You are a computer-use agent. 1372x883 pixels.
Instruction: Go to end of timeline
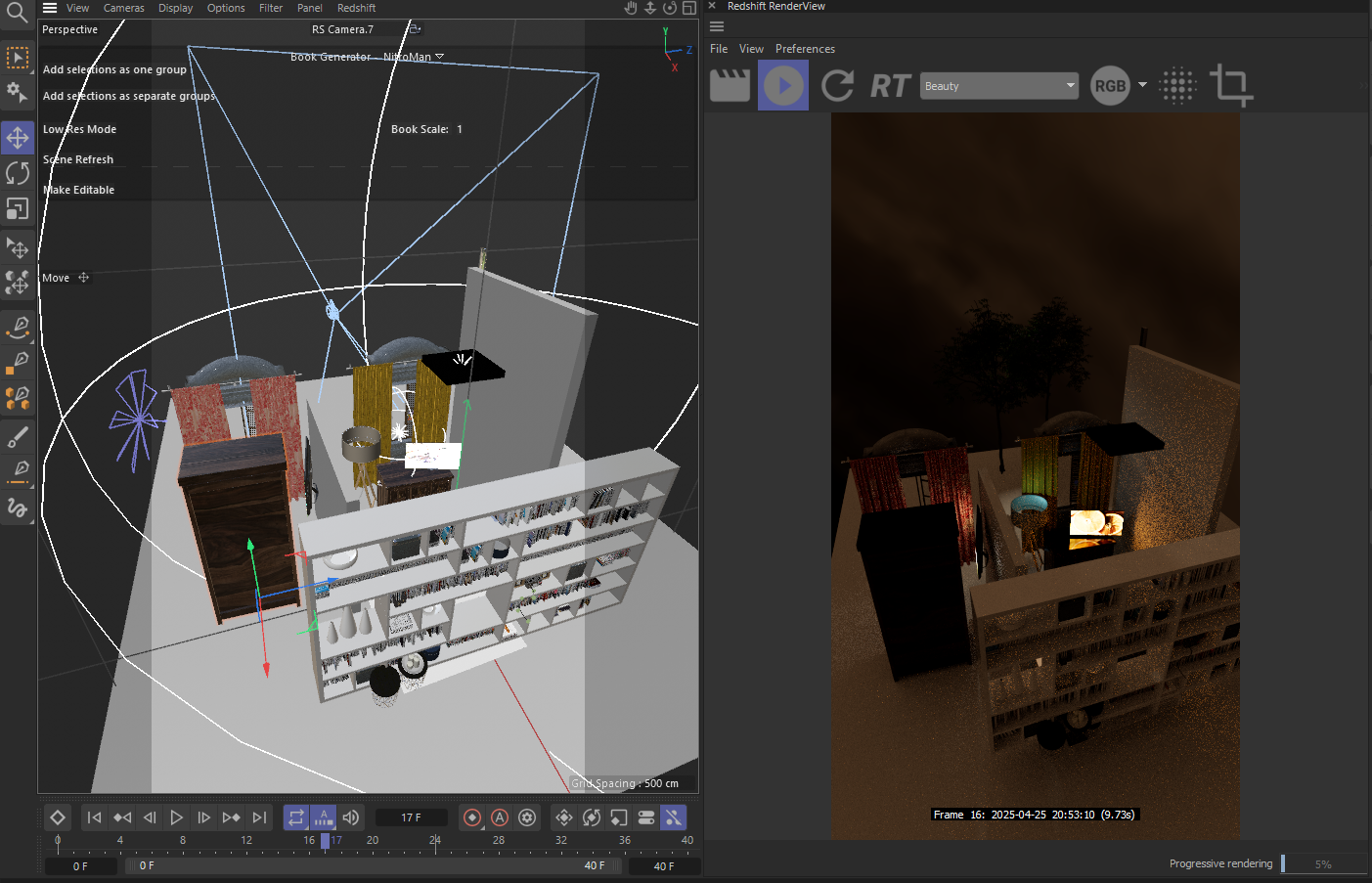[259, 817]
